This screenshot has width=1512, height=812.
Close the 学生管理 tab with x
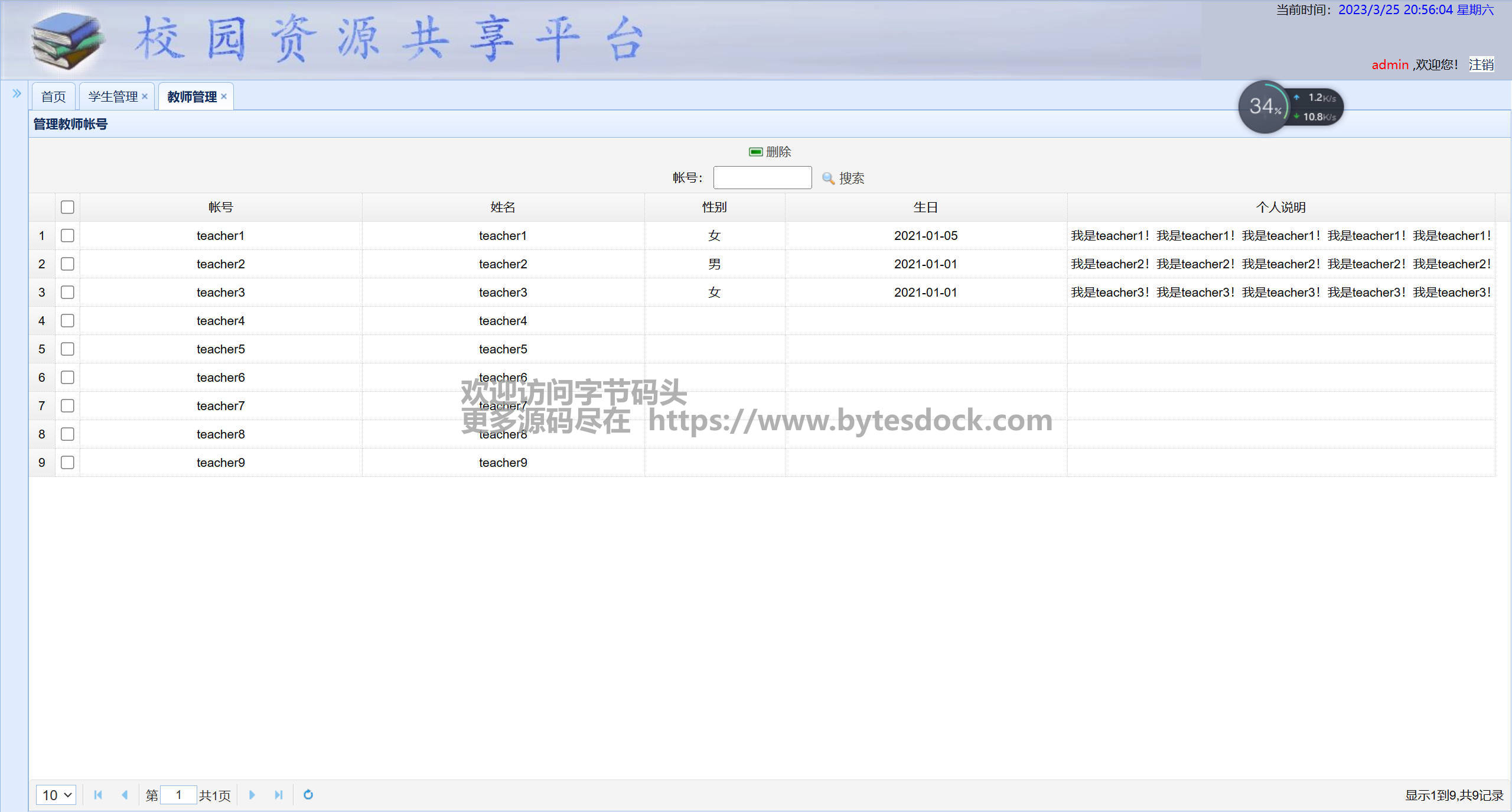(145, 96)
